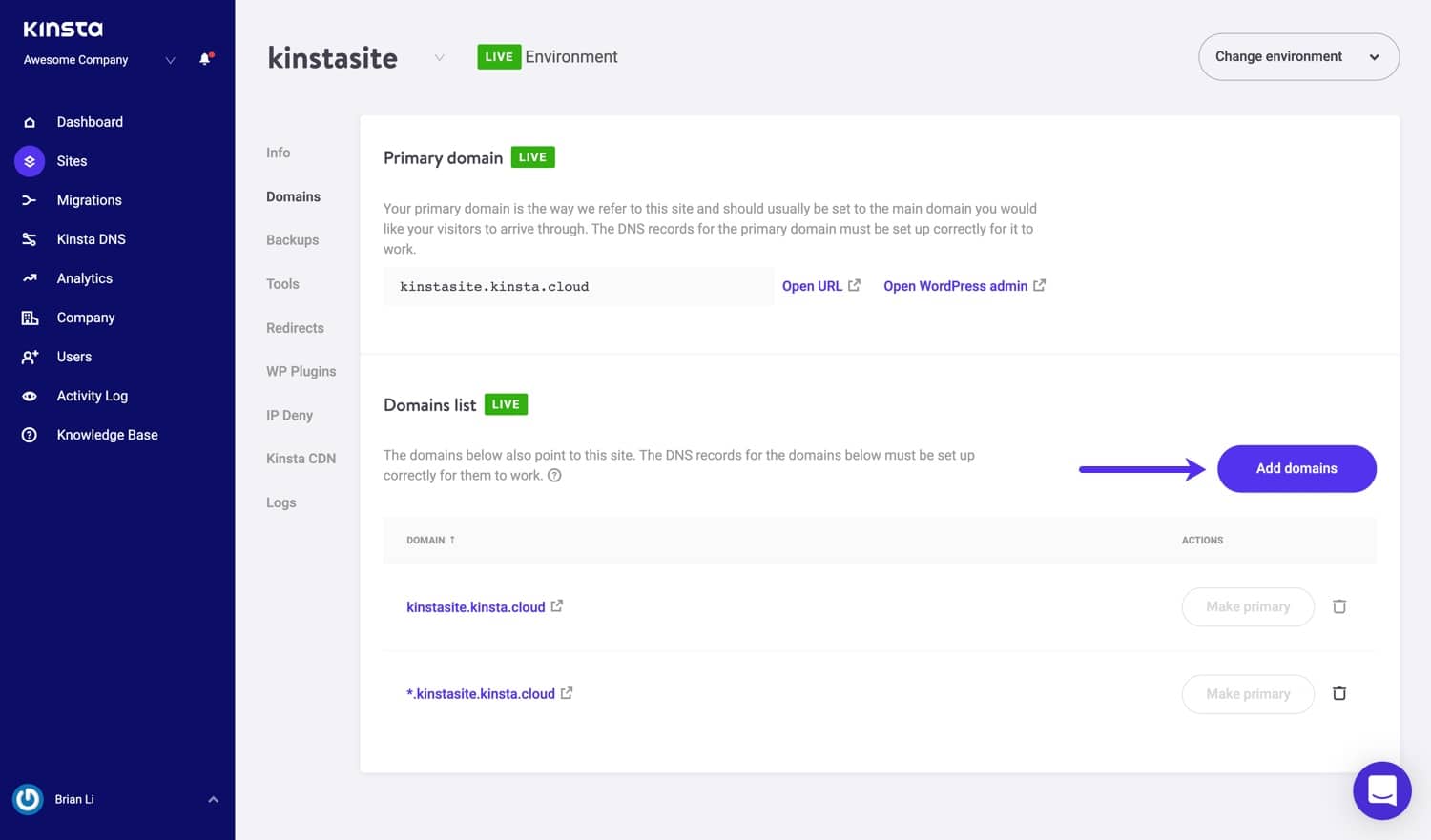Switch to the WP Plugins tab
This screenshot has width=1431, height=840.
coord(301,371)
